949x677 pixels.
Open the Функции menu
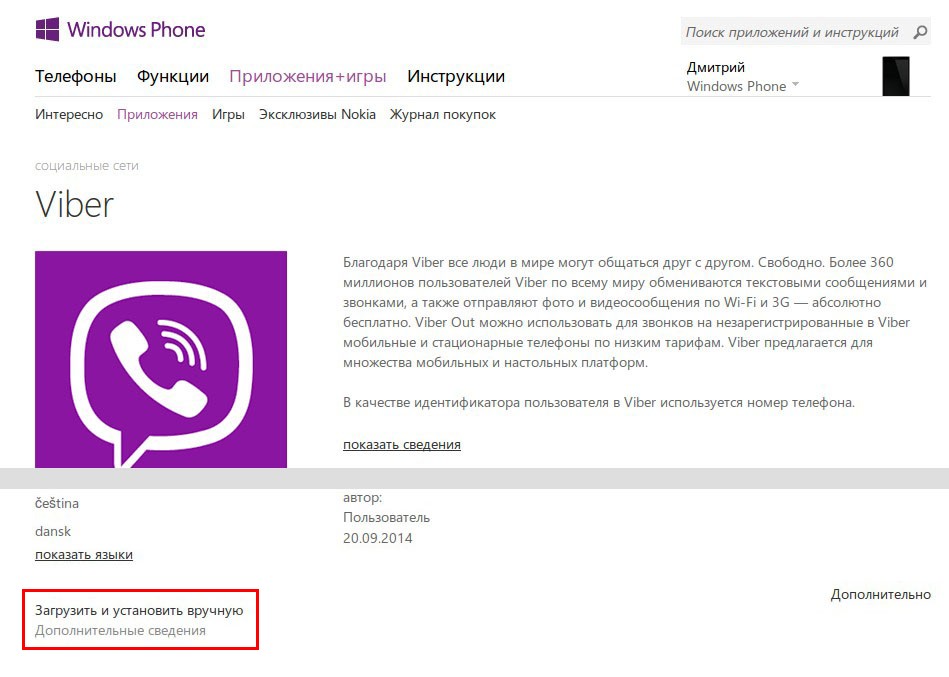click(172, 76)
